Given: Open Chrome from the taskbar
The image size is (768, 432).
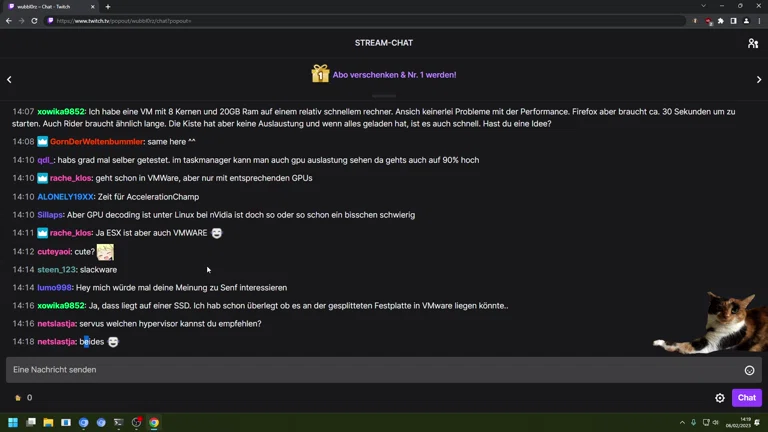Looking at the screenshot, I should (x=154, y=423).
